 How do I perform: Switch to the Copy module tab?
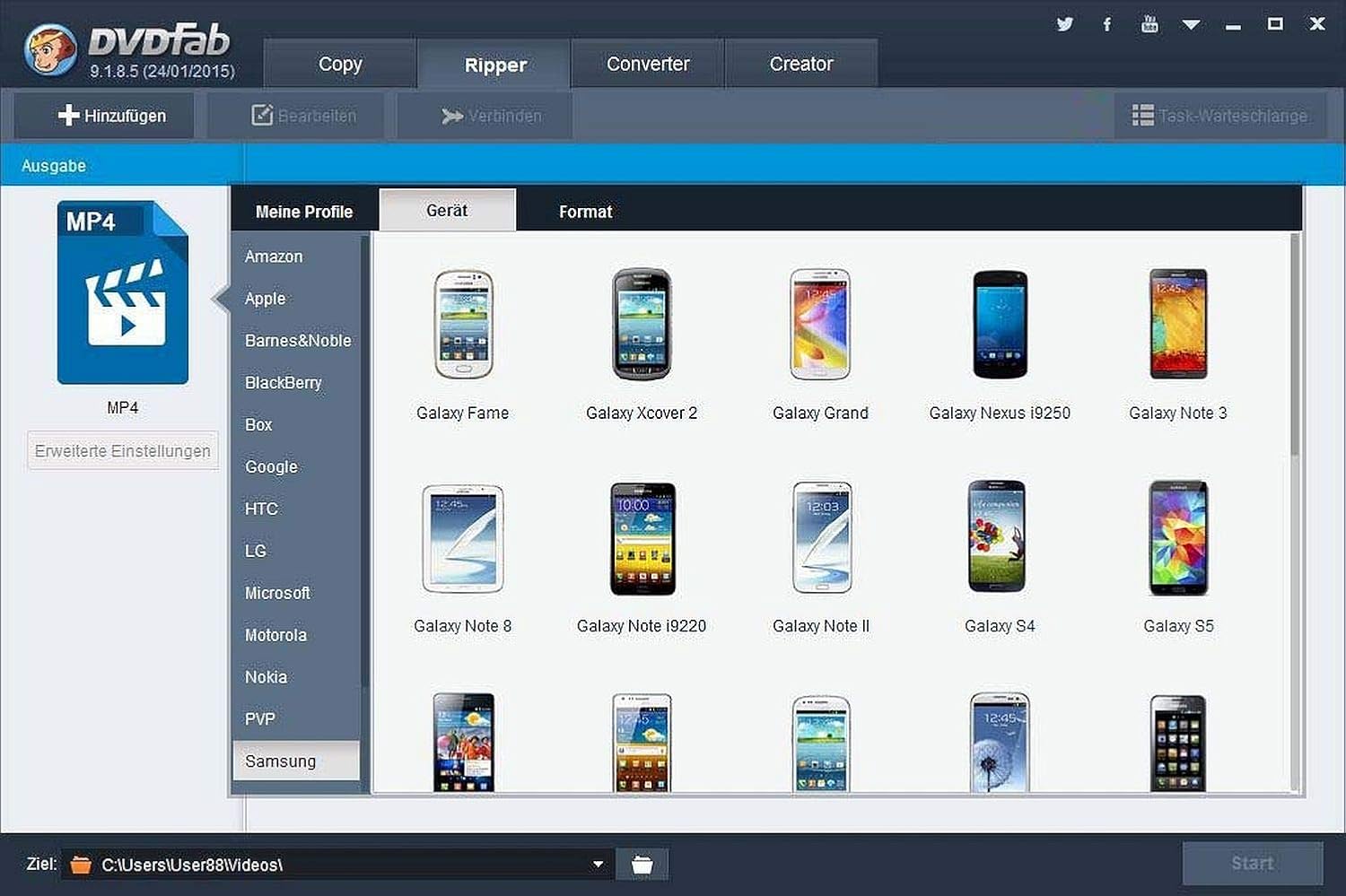pyautogui.click(x=340, y=64)
